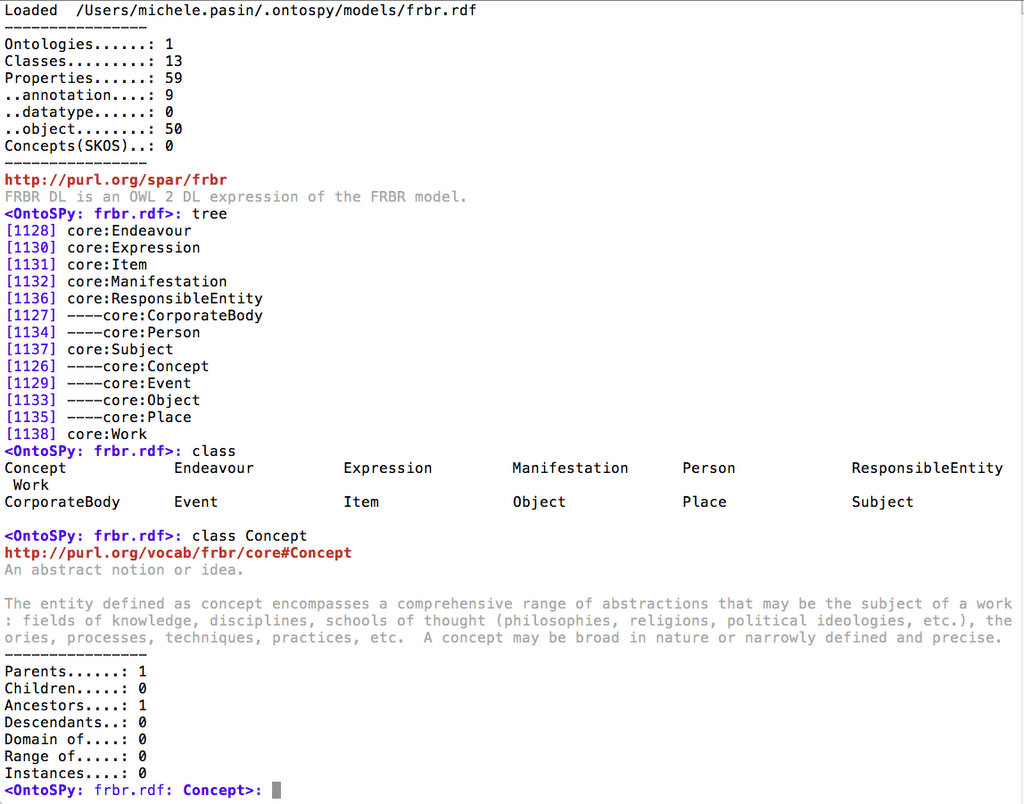Click 'Place' in the class listing
The height and width of the screenshot is (804, 1024).
pyautogui.click(x=704, y=502)
